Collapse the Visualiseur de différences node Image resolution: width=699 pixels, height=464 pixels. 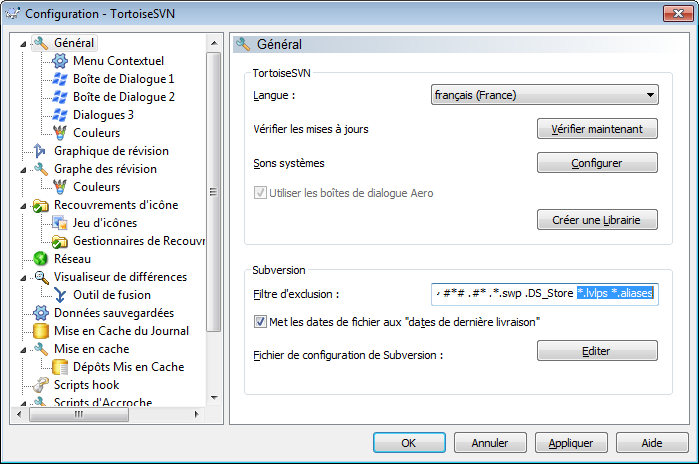pyautogui.click(x=23, y=278)
